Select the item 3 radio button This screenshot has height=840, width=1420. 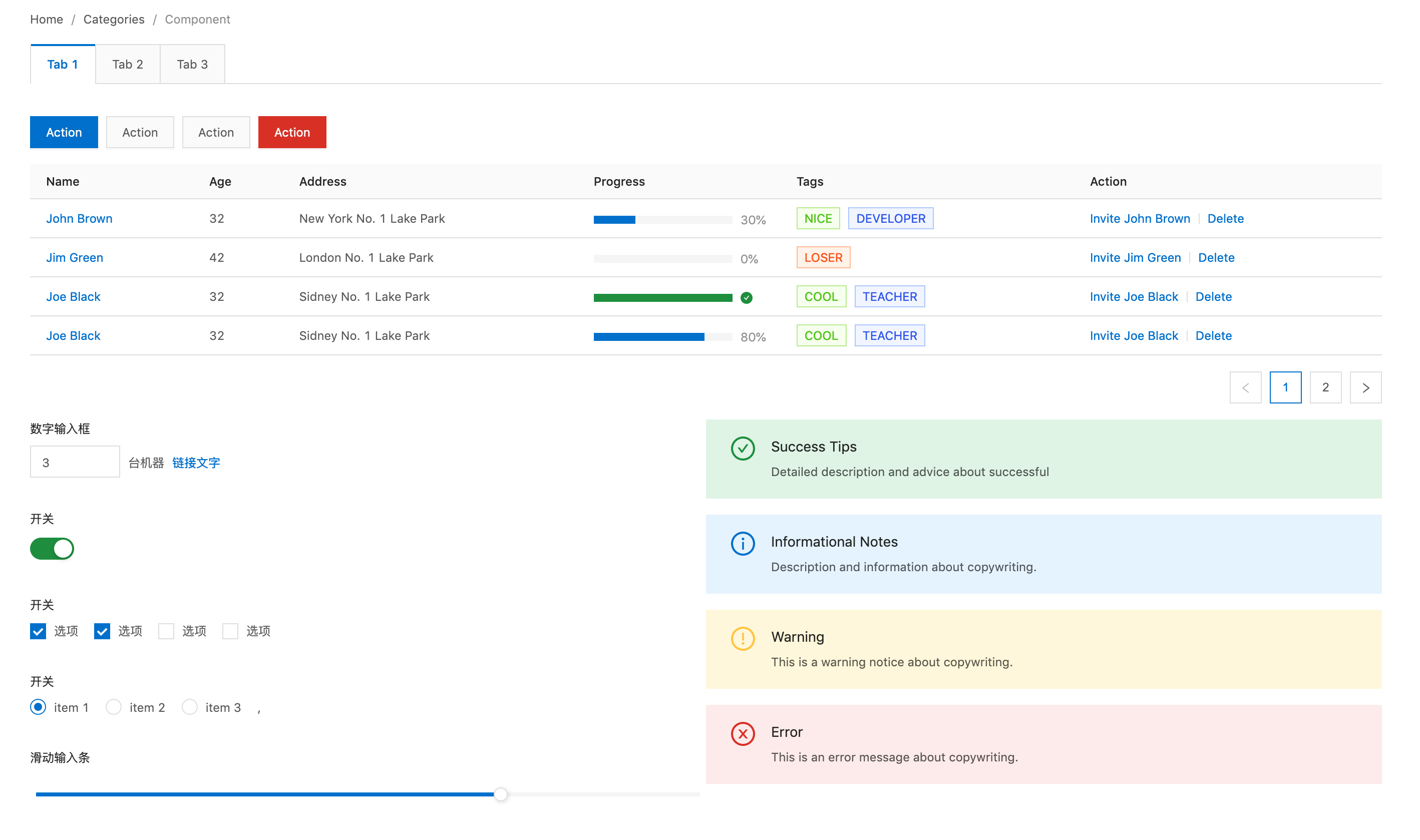(190, 707)
